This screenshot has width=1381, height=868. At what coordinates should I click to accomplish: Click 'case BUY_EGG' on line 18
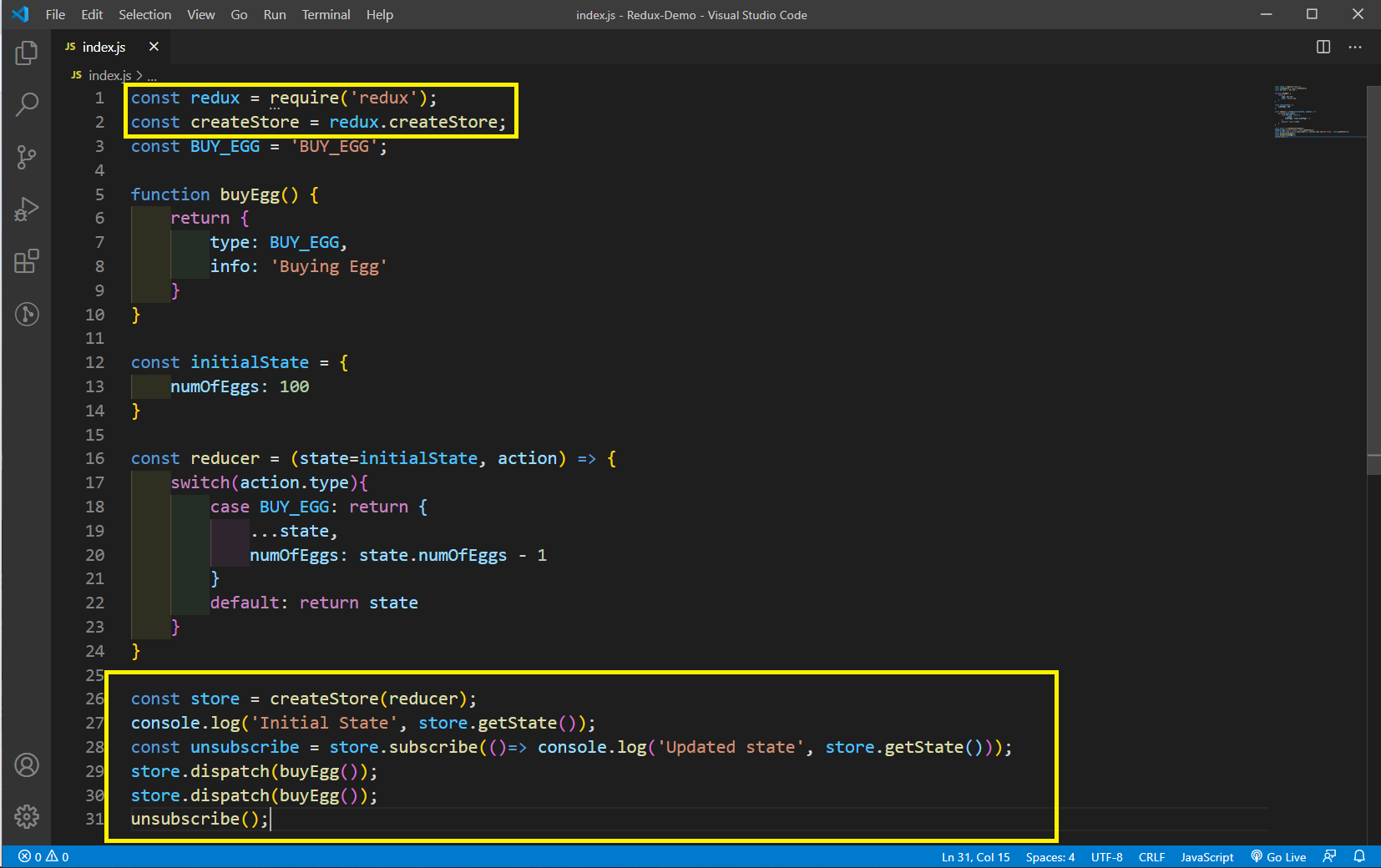[x=270, y=507]
